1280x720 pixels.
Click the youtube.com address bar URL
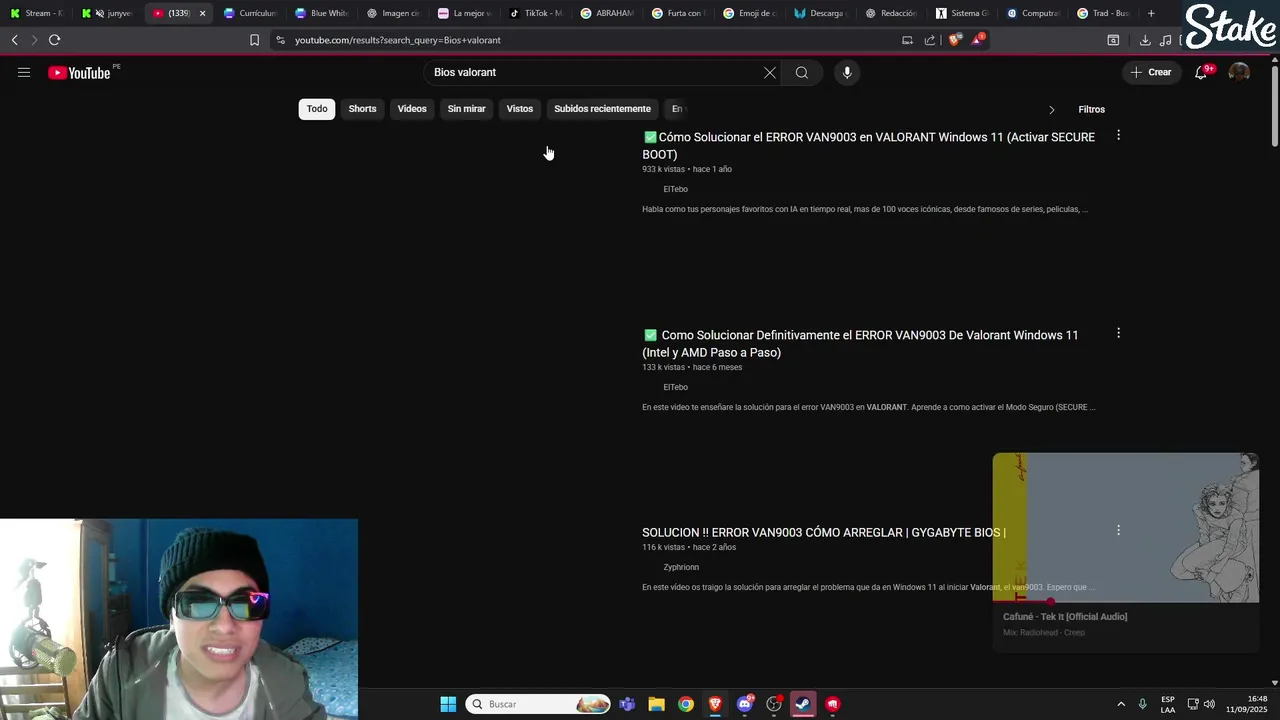tap(398, 40)
